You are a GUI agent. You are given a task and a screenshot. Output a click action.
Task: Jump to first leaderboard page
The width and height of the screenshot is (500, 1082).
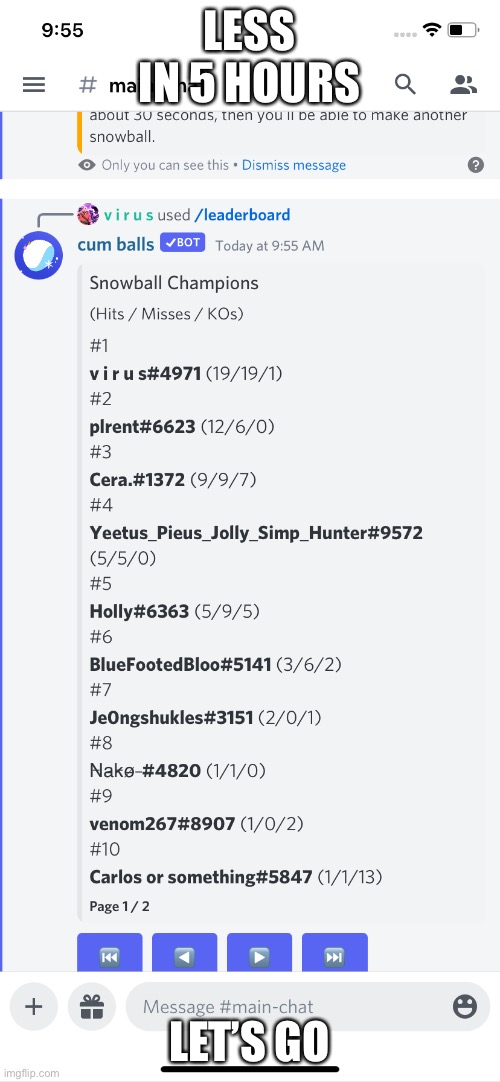[110, 954]
